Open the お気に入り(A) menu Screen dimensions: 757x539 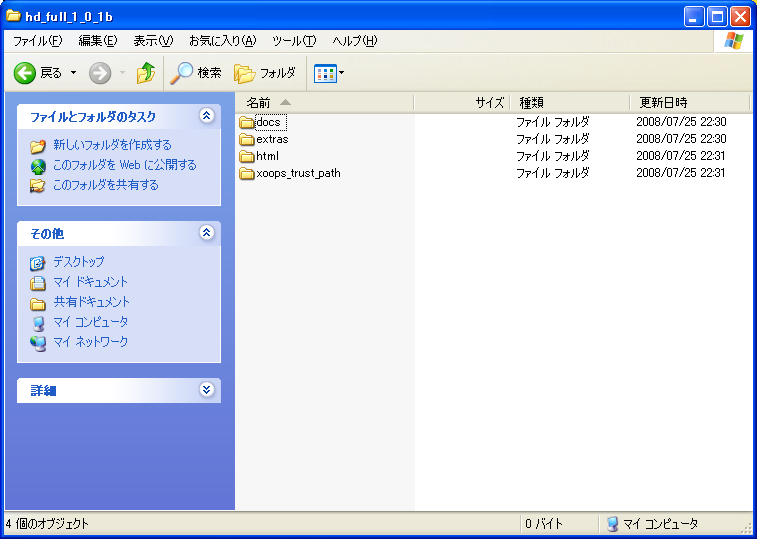[x=223, y=41]
